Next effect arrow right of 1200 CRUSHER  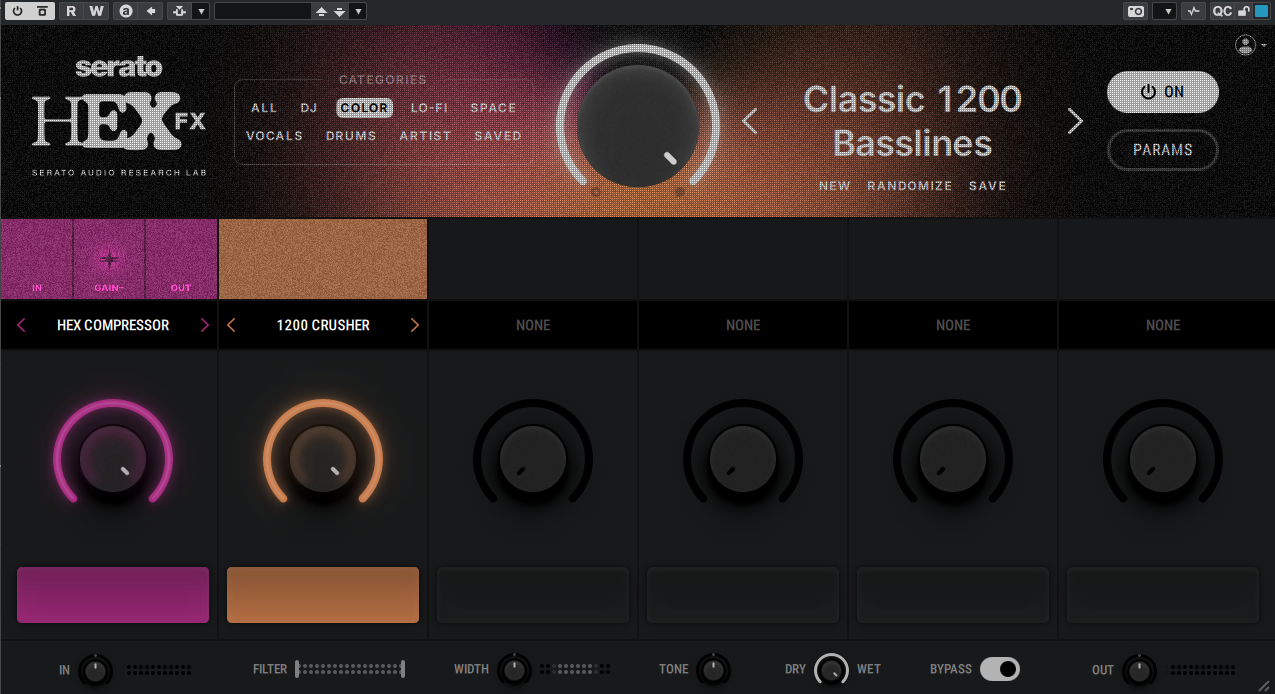pos(415,325)
